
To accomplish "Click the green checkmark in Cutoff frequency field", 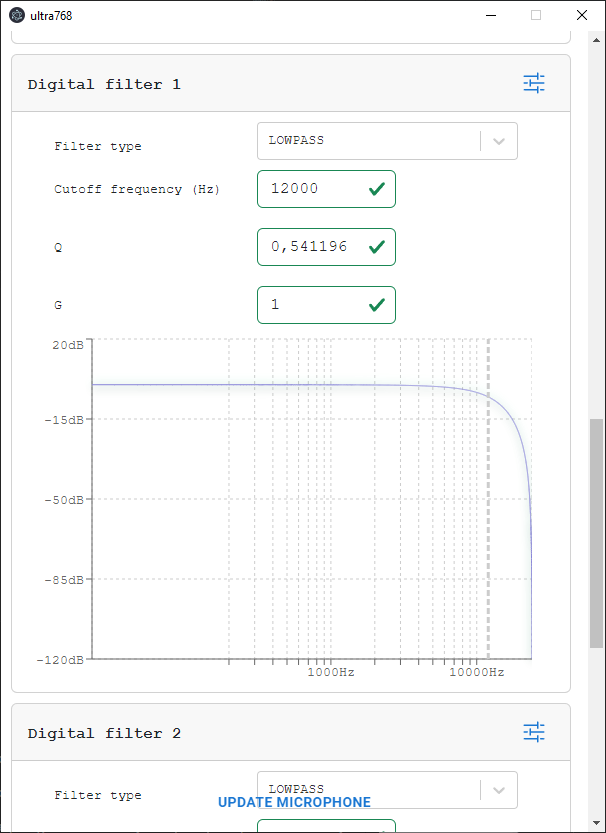I will tap(377, 189).
